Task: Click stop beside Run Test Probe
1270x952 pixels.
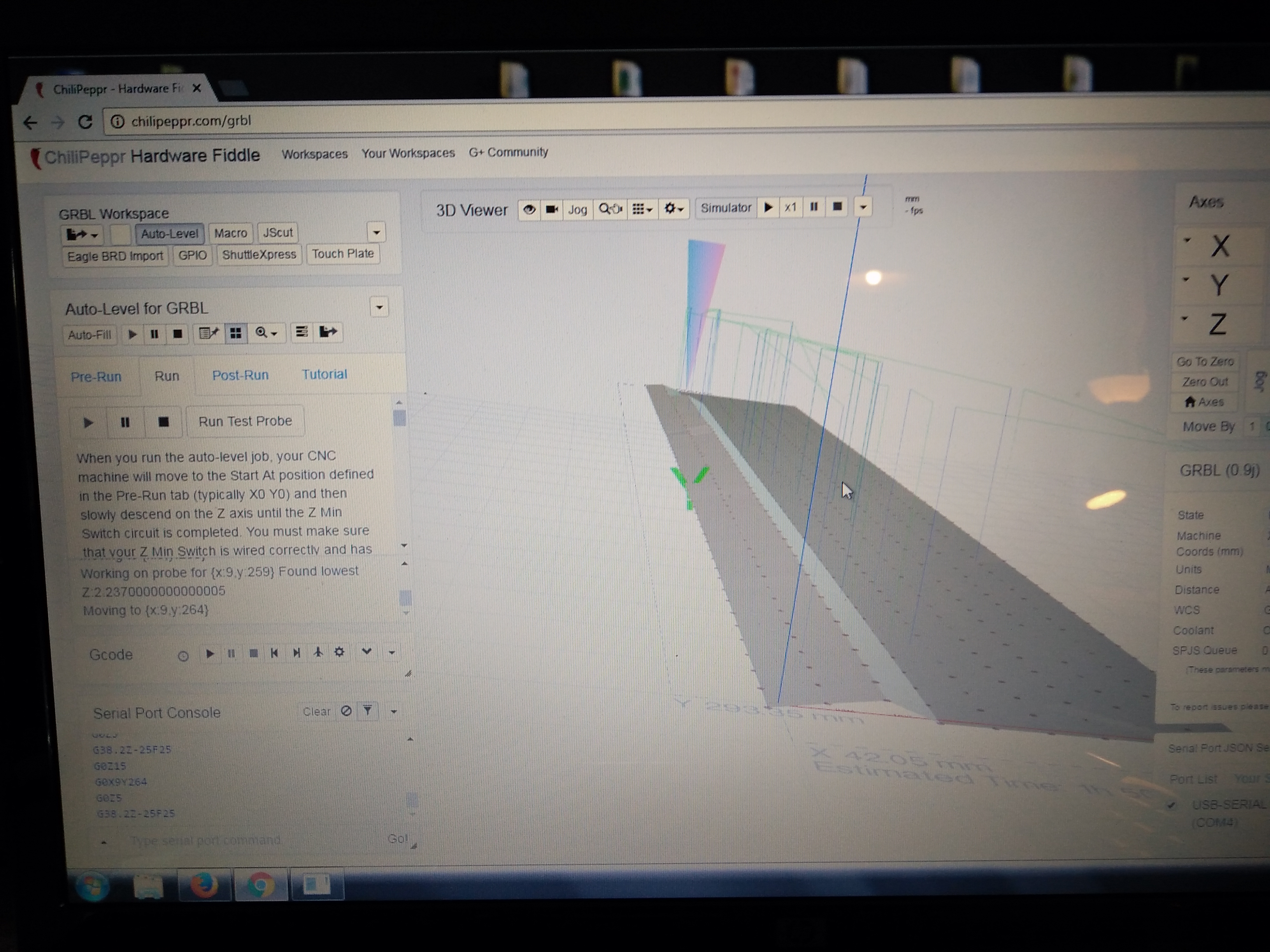Action: coord(163,422)
